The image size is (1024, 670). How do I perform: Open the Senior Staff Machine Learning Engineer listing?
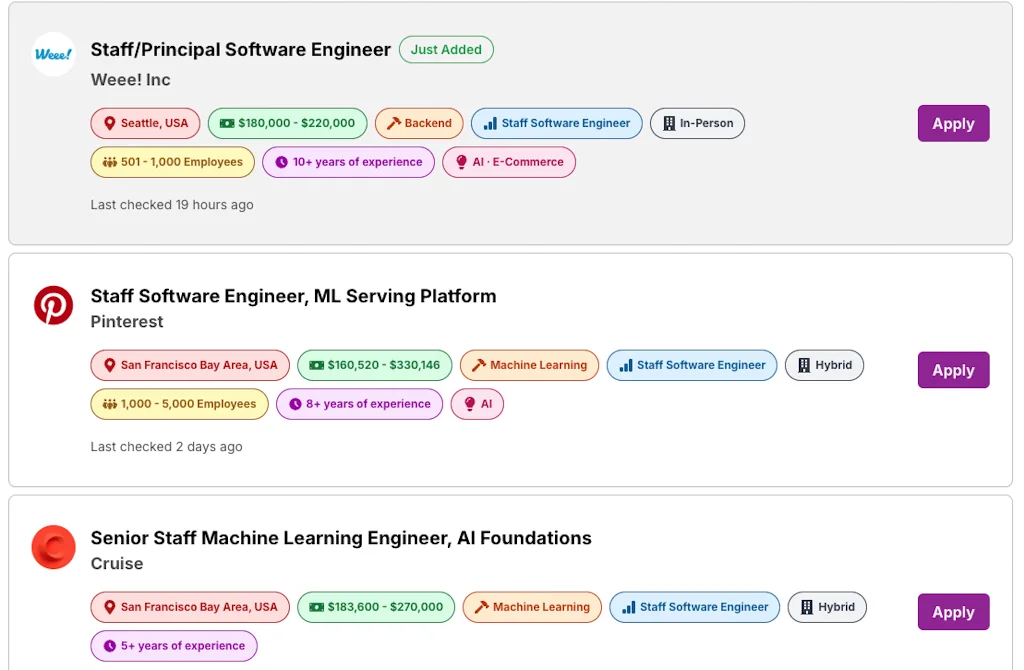pyautogui.click(x=340, y=537)
